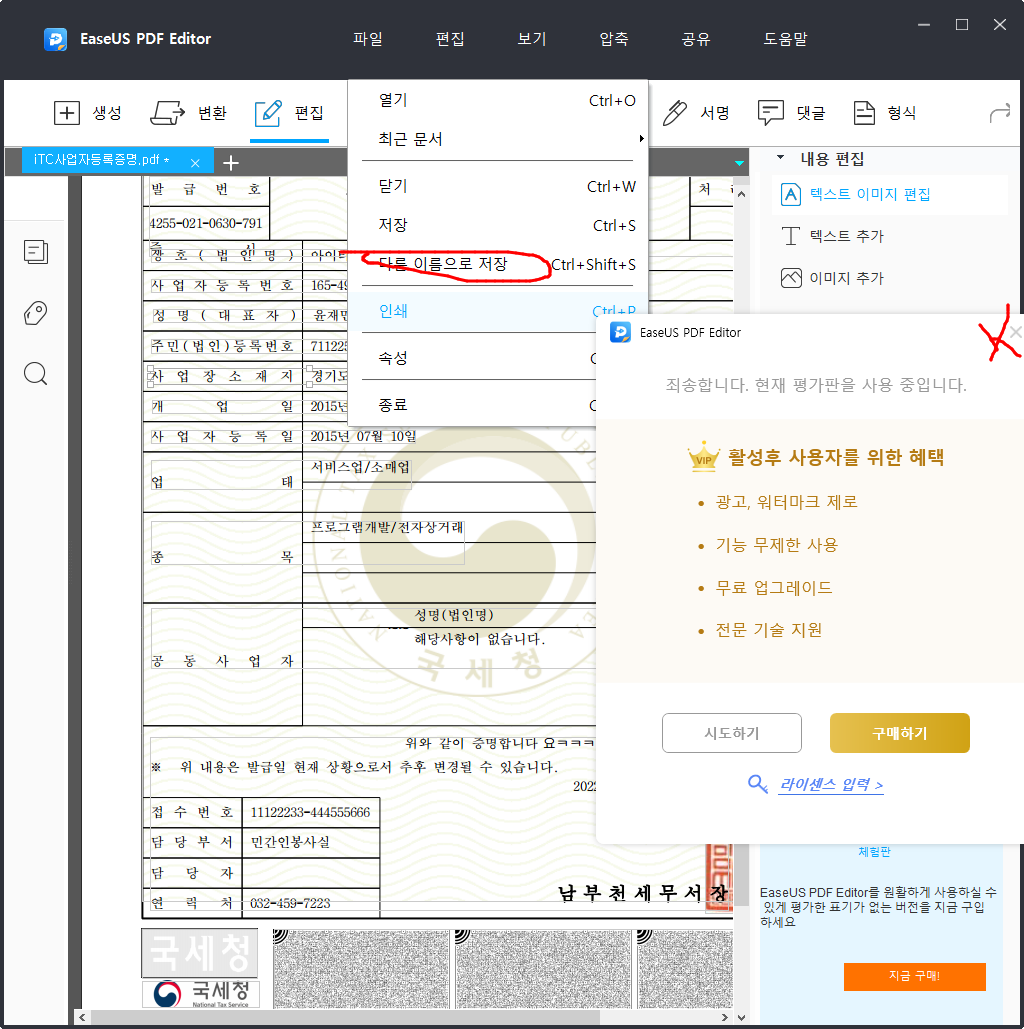Choose 닫기 menu entry
Image resolution: width=1024 pixels, height=1029 pixels.
tap(498, 186)
